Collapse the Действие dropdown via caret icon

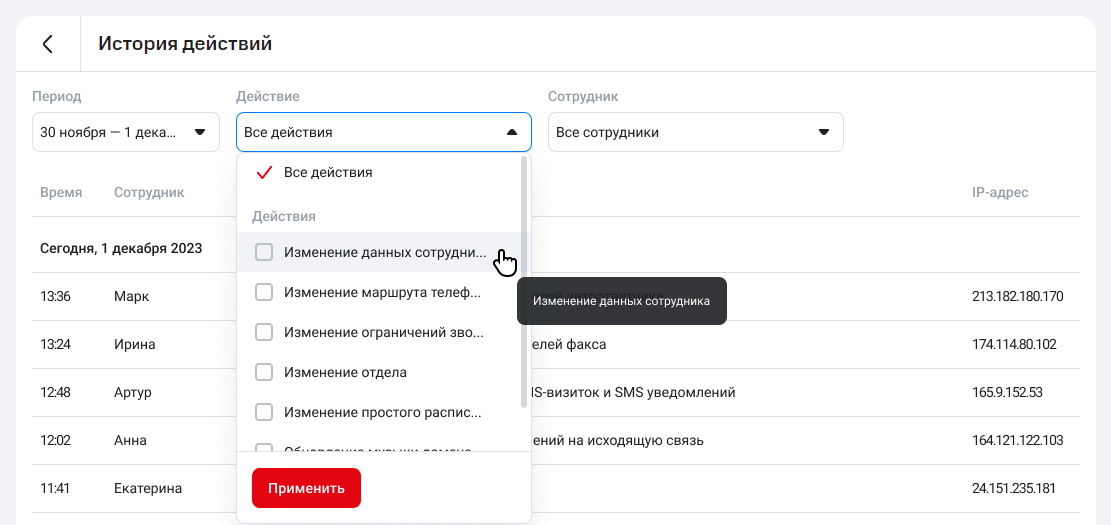click(511, 132)
